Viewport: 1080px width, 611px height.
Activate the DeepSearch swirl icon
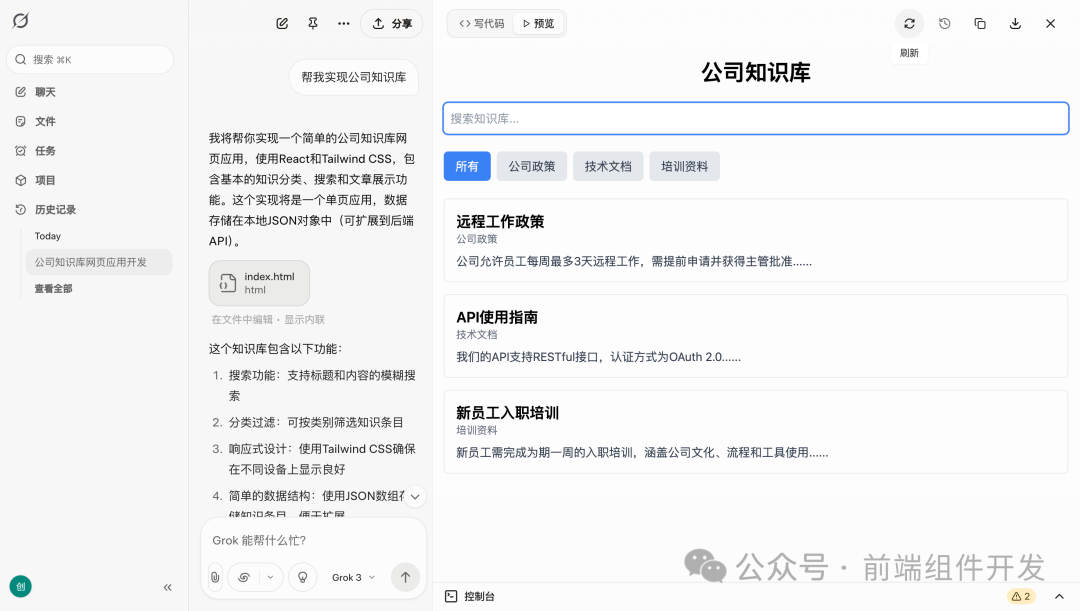(x=243, y=577)
